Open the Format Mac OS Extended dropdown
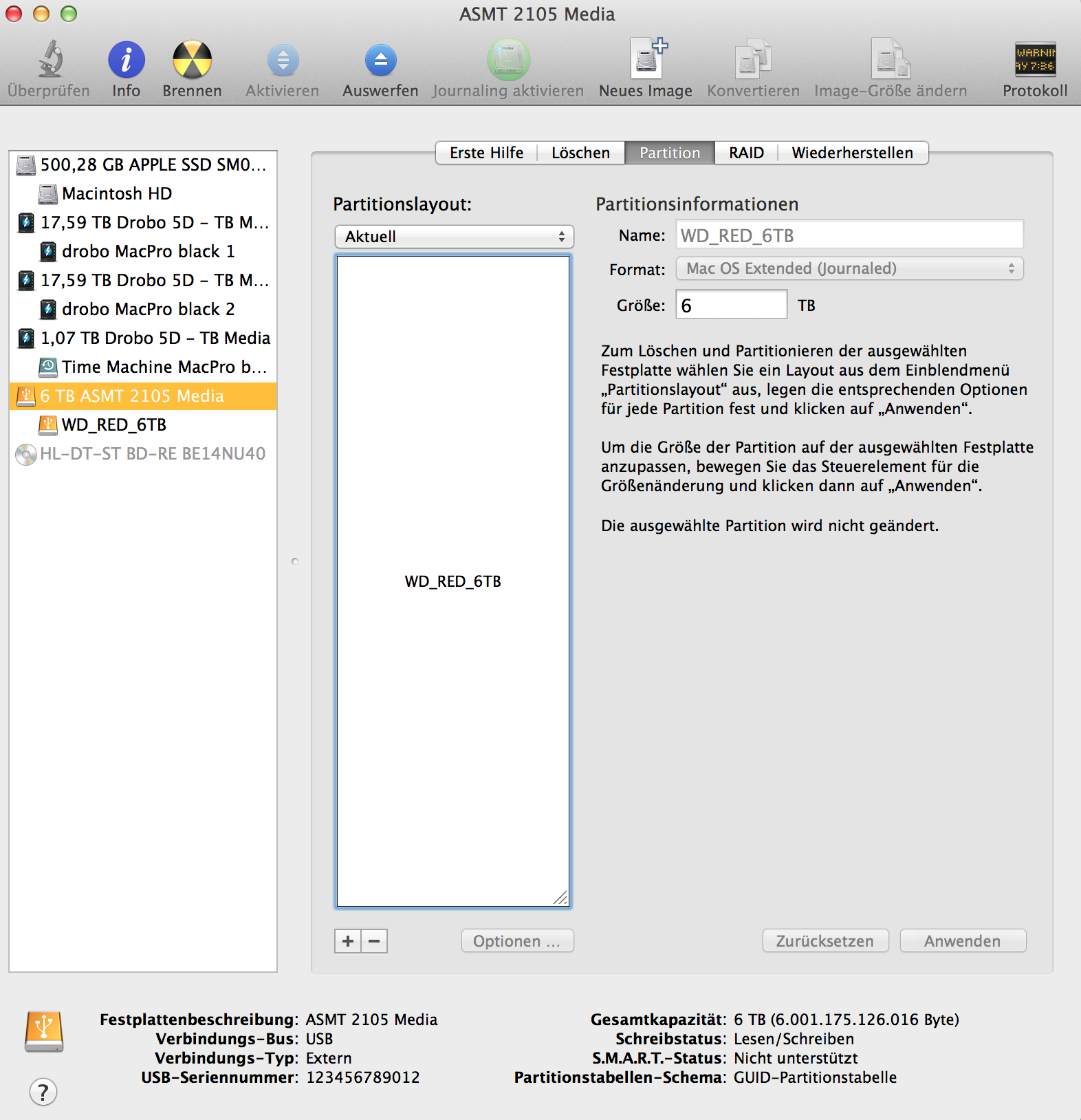 pos(850,268)
